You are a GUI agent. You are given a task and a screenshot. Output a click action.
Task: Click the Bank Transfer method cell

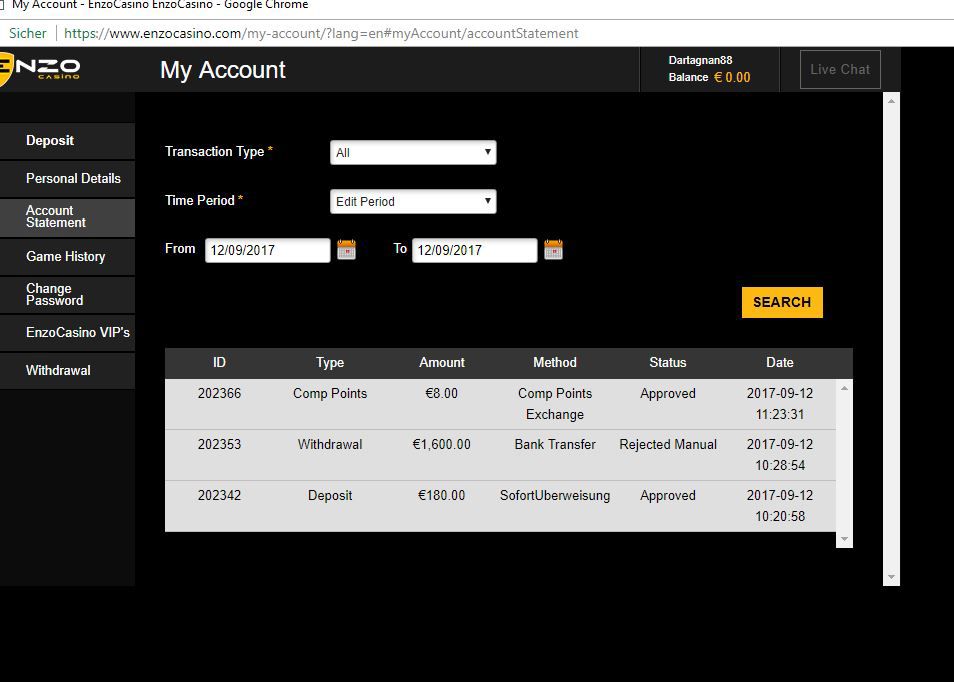(555, 445)
